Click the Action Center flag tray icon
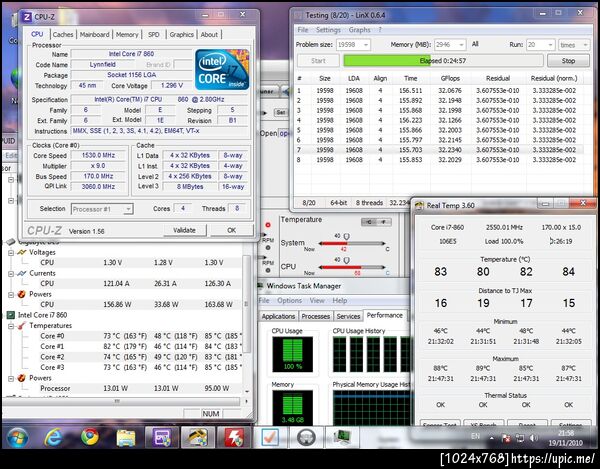The height and width of the screenshot is (469, 600). (506, 438)
